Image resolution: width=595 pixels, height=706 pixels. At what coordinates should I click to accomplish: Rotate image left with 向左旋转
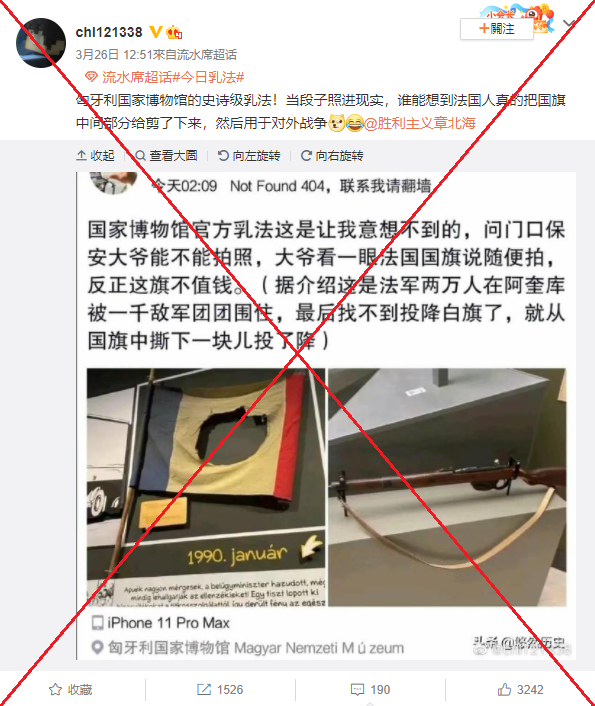click(249, 156)
